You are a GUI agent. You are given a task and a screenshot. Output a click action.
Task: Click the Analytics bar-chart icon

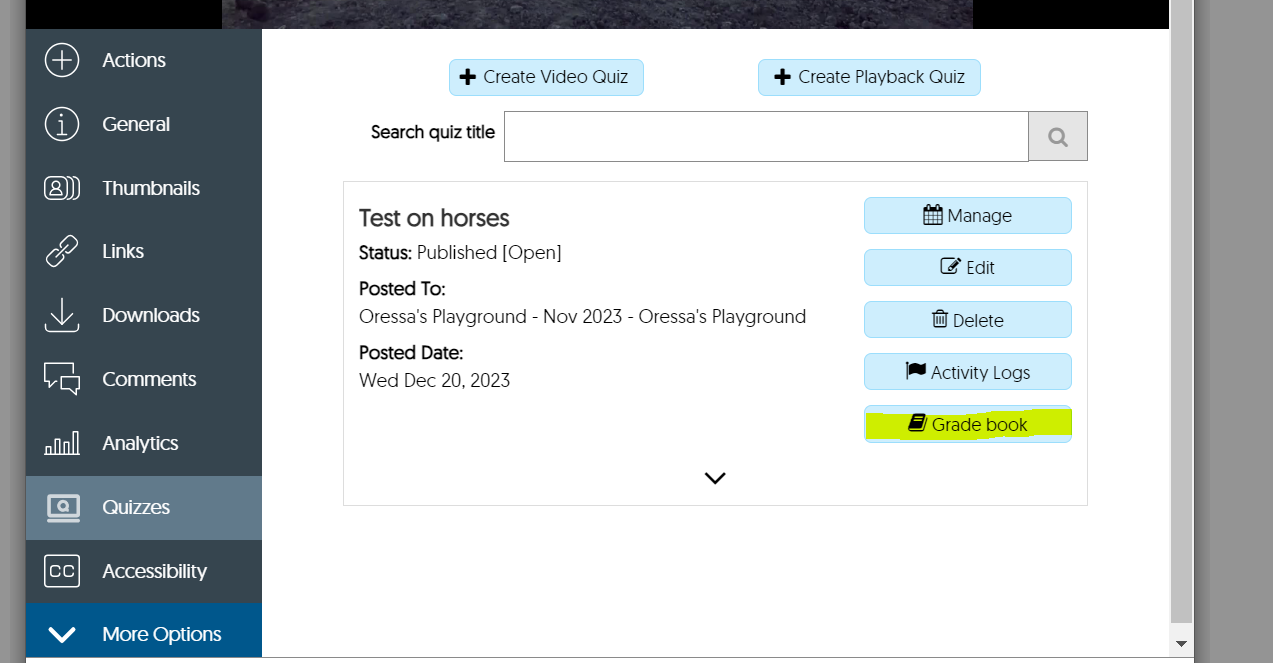click(x=62, y=443)
